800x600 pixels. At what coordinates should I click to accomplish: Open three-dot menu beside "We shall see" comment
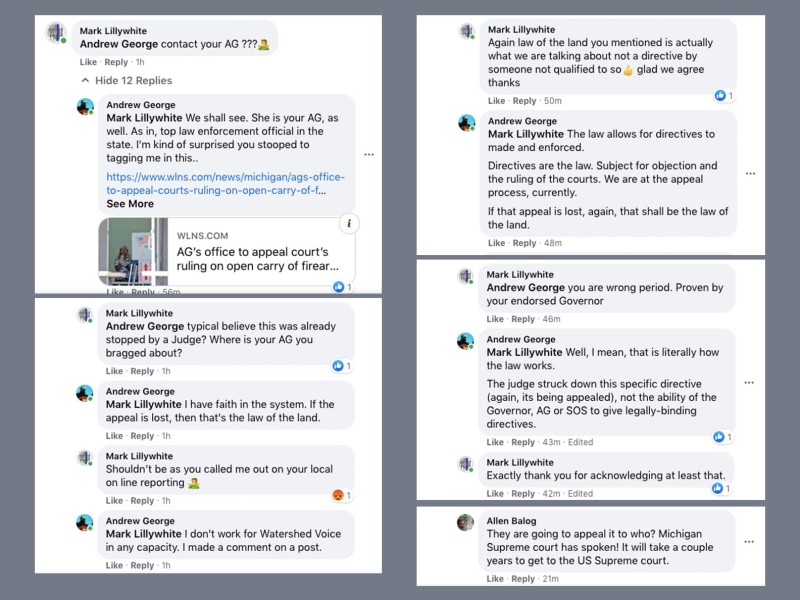[369, 154]
